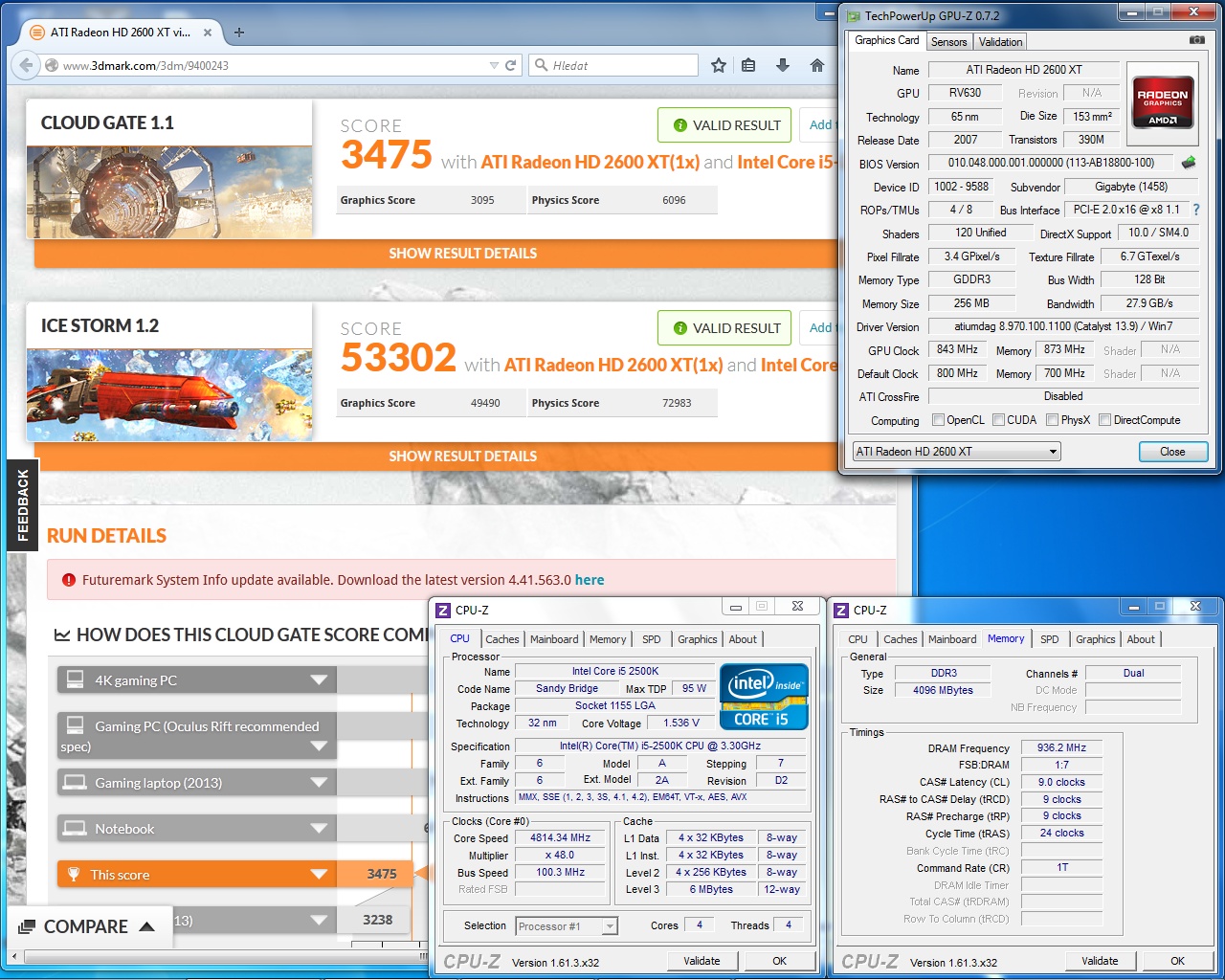Open the address bar history dropdown arrow
Screen dimensions: 1225x980
494,65
